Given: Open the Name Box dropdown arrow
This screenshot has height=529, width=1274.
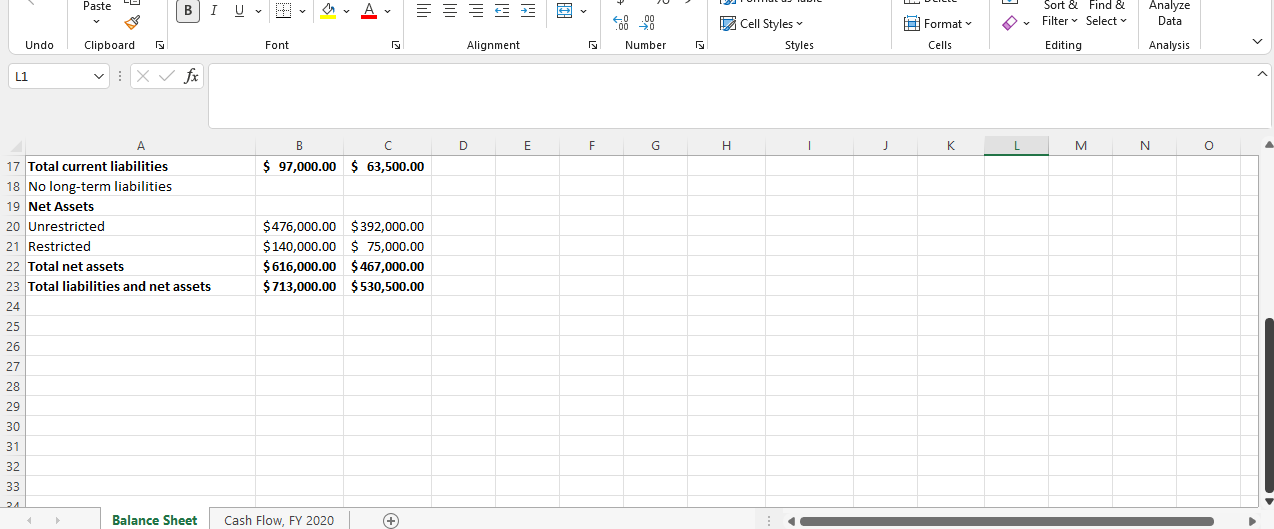Looking at the screenshot, I should (98, 75).
